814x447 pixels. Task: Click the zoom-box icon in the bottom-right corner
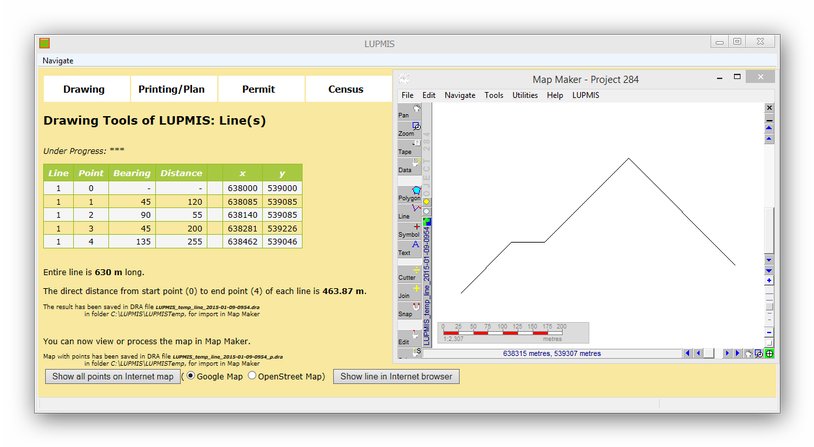759,354
